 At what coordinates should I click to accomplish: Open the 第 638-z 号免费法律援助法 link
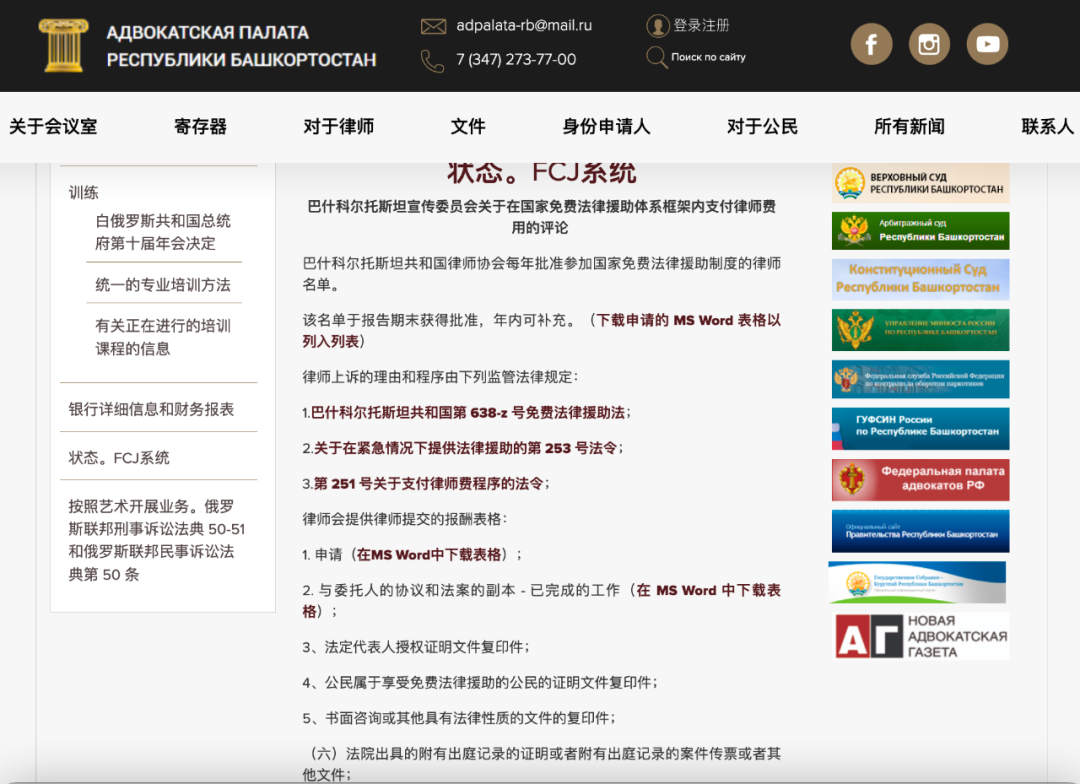tap(468, 412)
